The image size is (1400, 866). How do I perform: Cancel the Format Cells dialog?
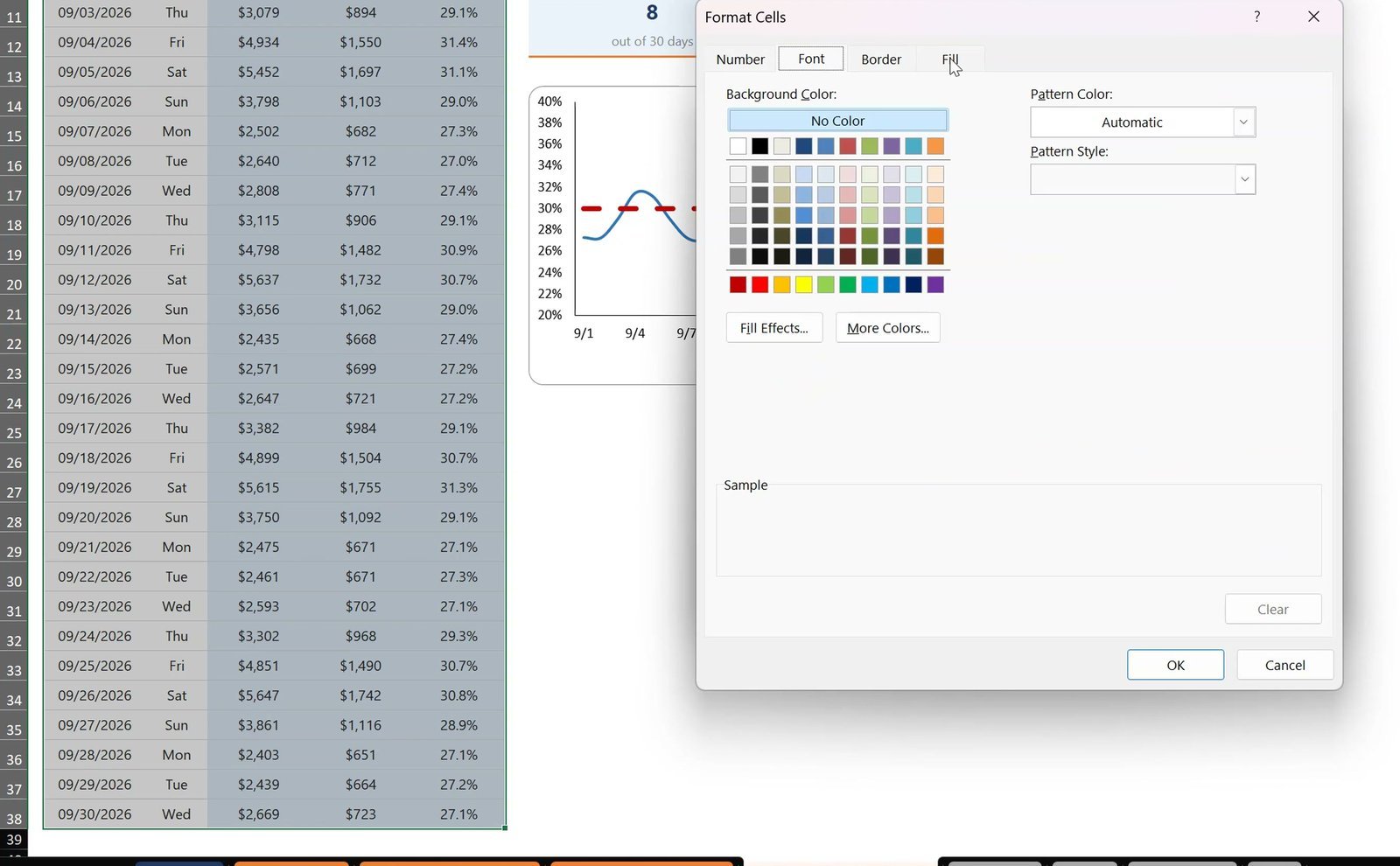[1285, 665]
